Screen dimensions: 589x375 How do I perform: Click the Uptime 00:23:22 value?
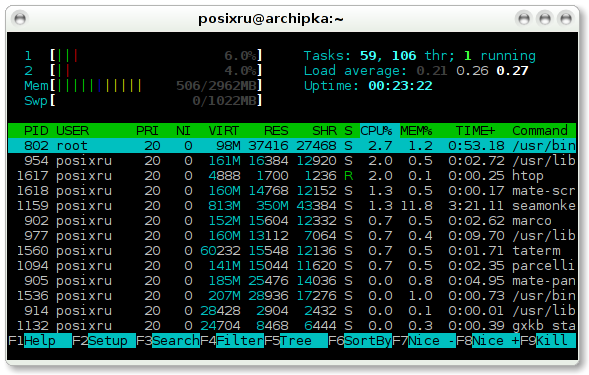pos(400,86)
